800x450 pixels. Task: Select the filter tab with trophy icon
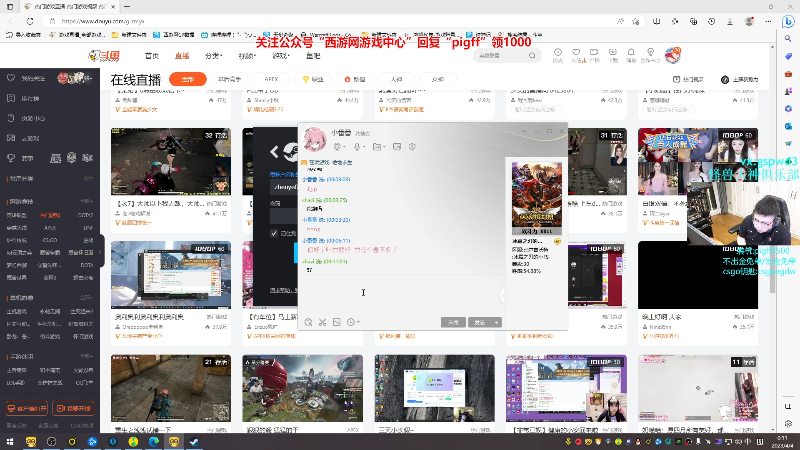coord(313,79)
